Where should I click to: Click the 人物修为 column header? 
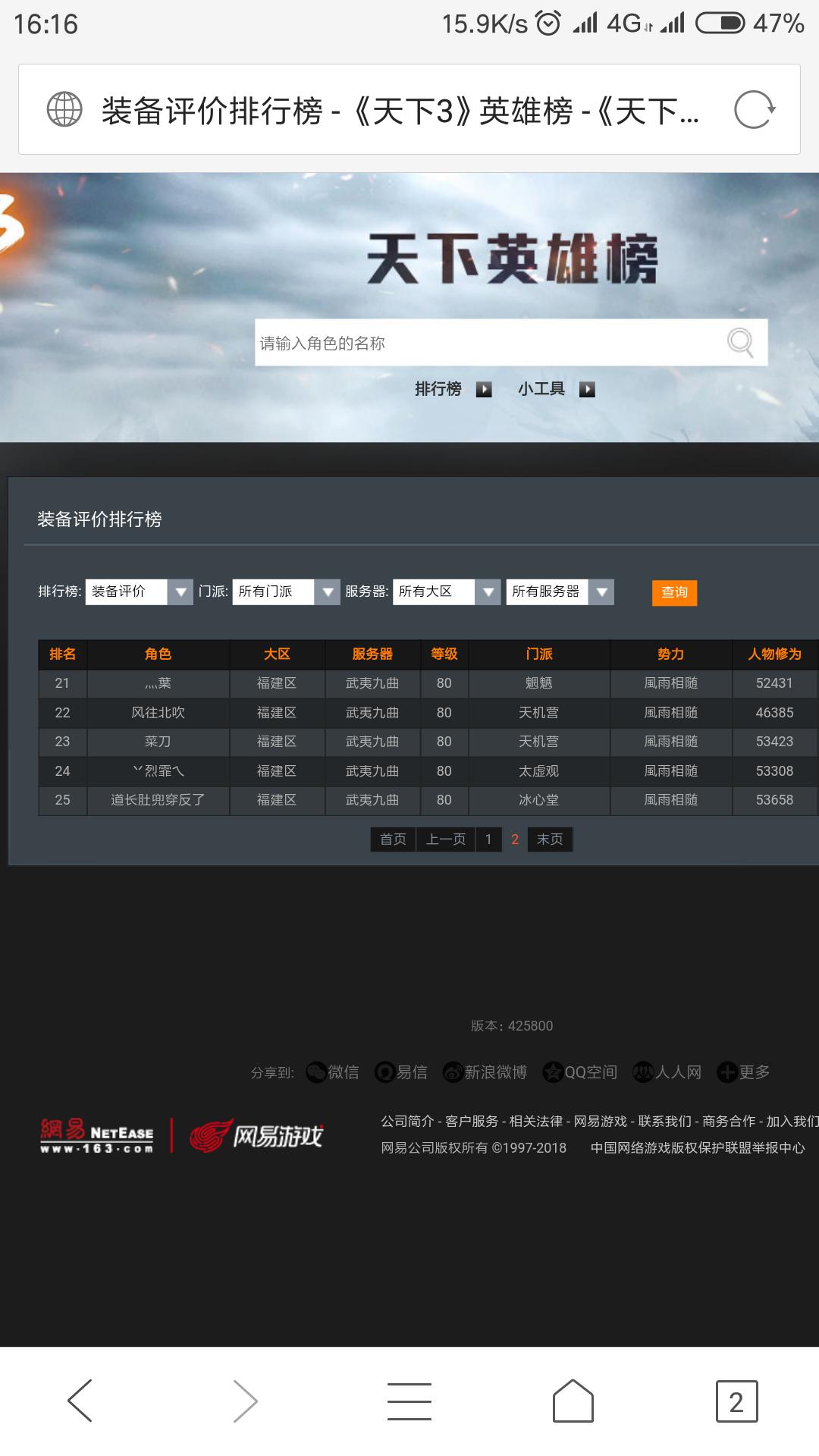[774, 654]
